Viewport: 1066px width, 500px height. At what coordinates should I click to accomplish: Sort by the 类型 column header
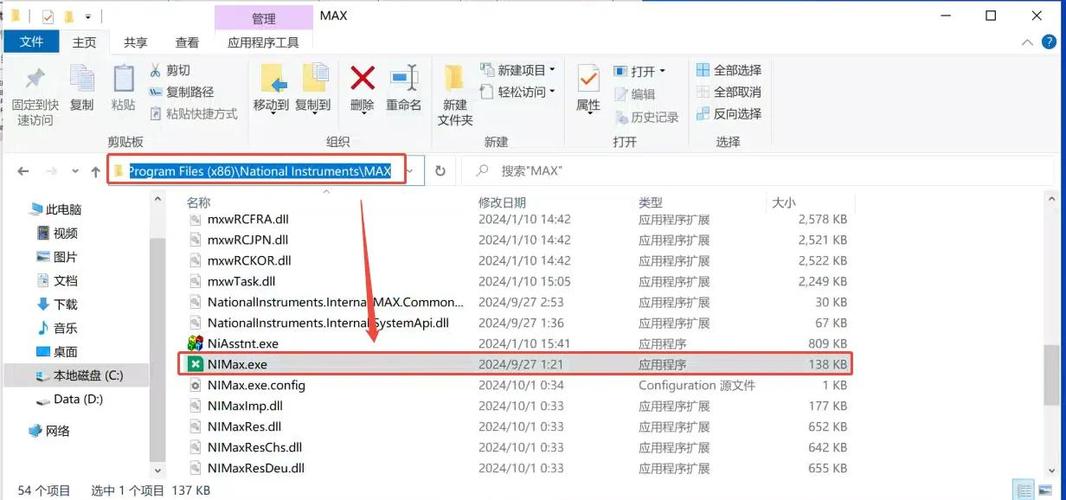(x=650, y=202)
